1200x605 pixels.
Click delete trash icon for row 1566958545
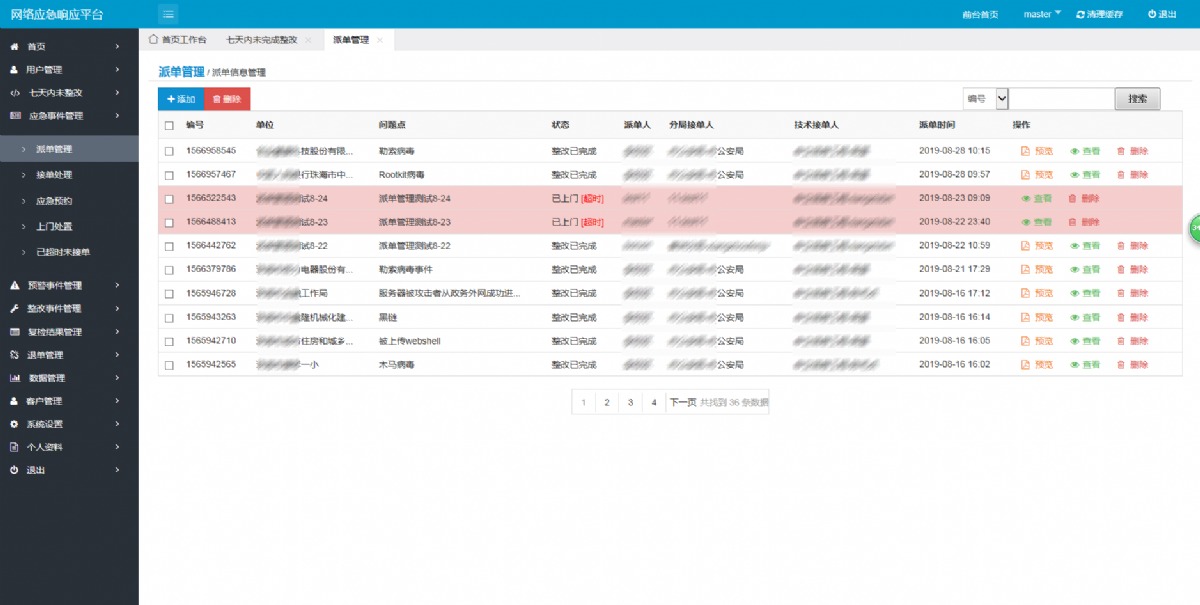pyautogui.click(x=1121, y=151)
